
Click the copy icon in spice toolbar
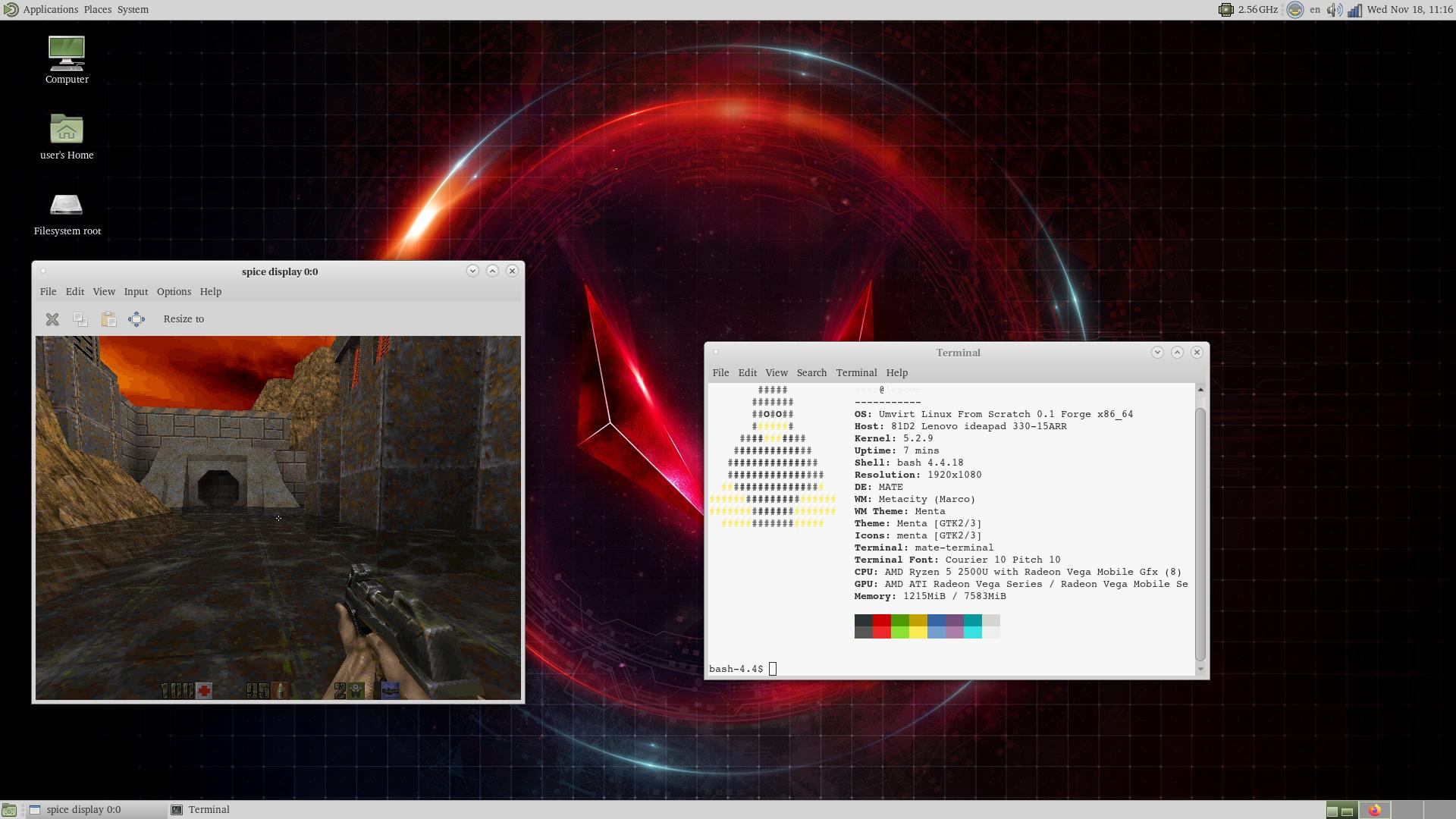tap(80, 319)
